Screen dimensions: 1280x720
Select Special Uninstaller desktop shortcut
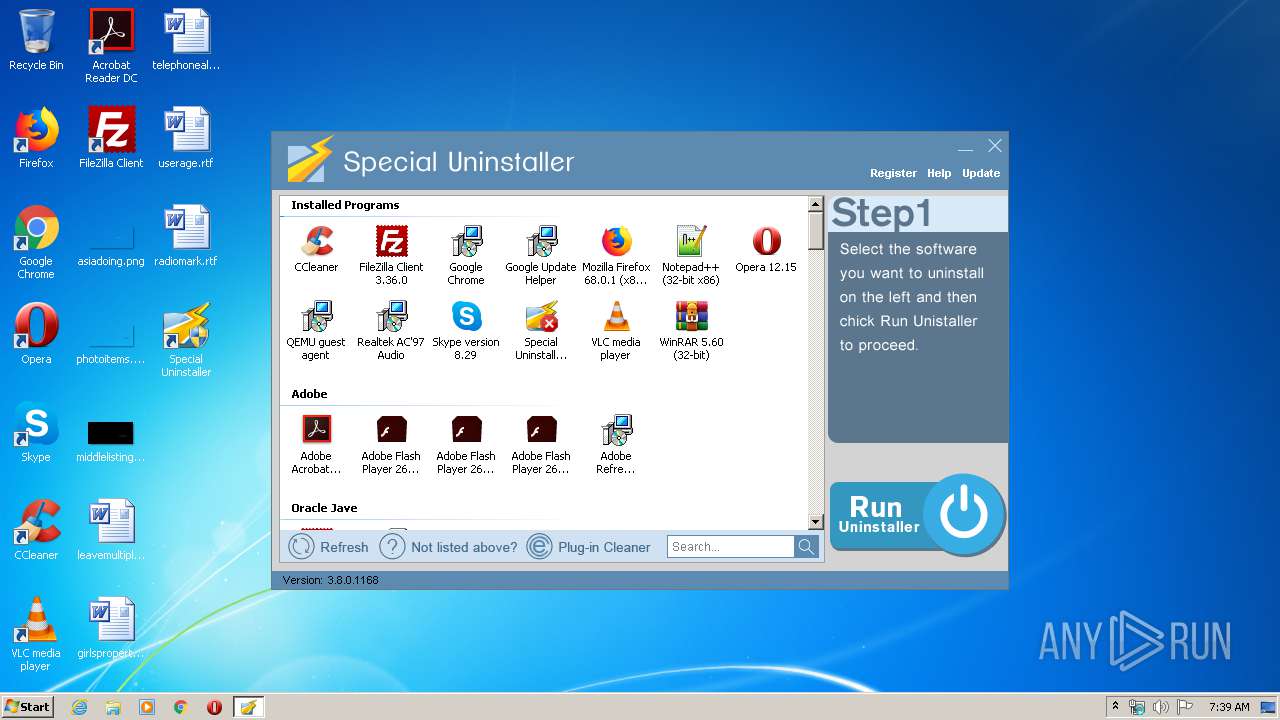coord(186,340)
